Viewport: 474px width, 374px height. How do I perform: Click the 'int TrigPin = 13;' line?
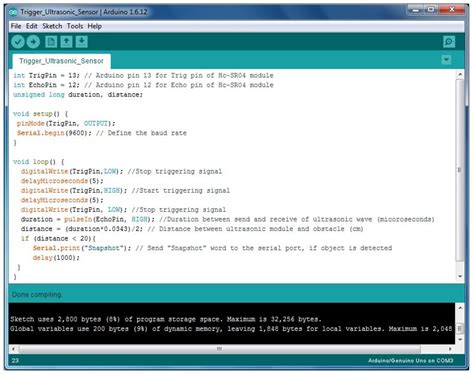tap(143, 75)
